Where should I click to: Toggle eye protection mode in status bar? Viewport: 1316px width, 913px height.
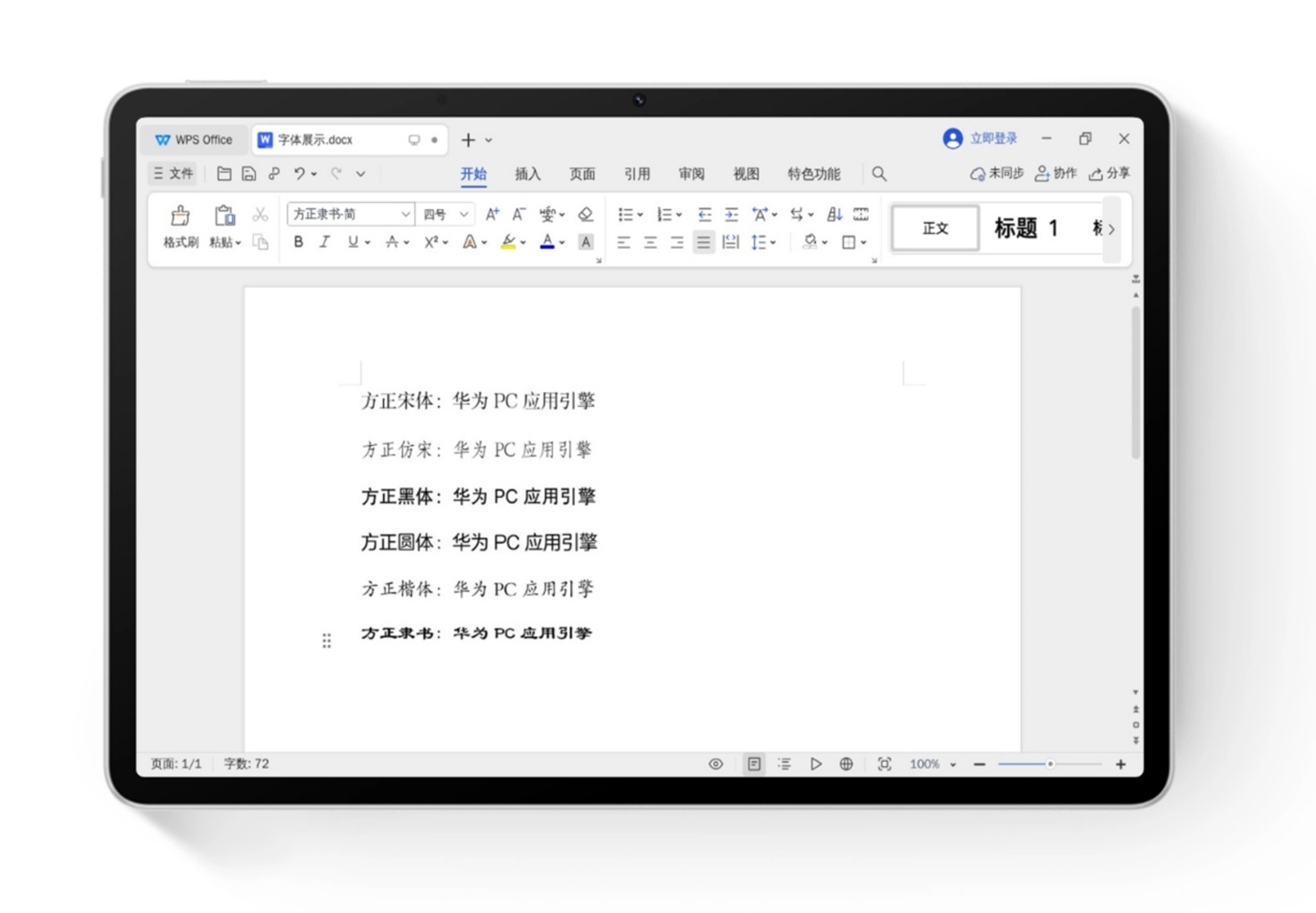point(716,764)
